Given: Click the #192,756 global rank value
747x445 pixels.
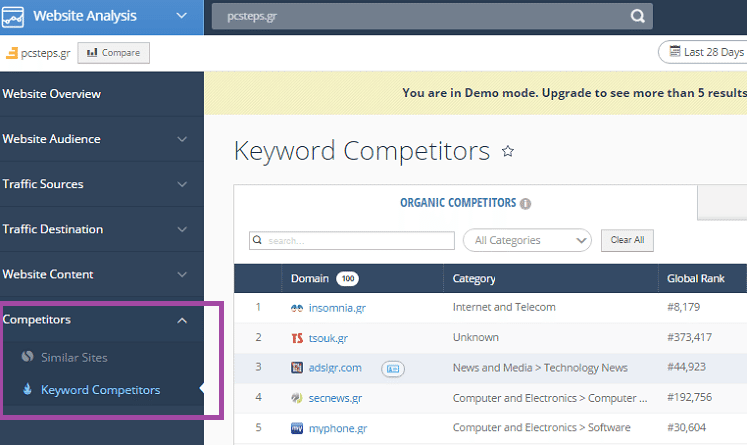Looking at the screenshot, I should click(x=689, y=397).
